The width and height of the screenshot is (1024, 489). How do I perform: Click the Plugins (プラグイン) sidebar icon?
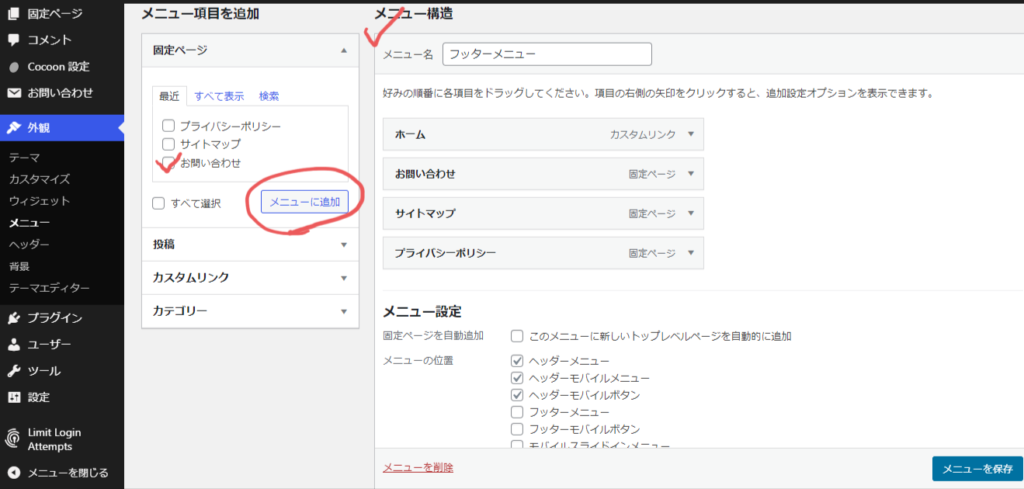pos(14,319)
